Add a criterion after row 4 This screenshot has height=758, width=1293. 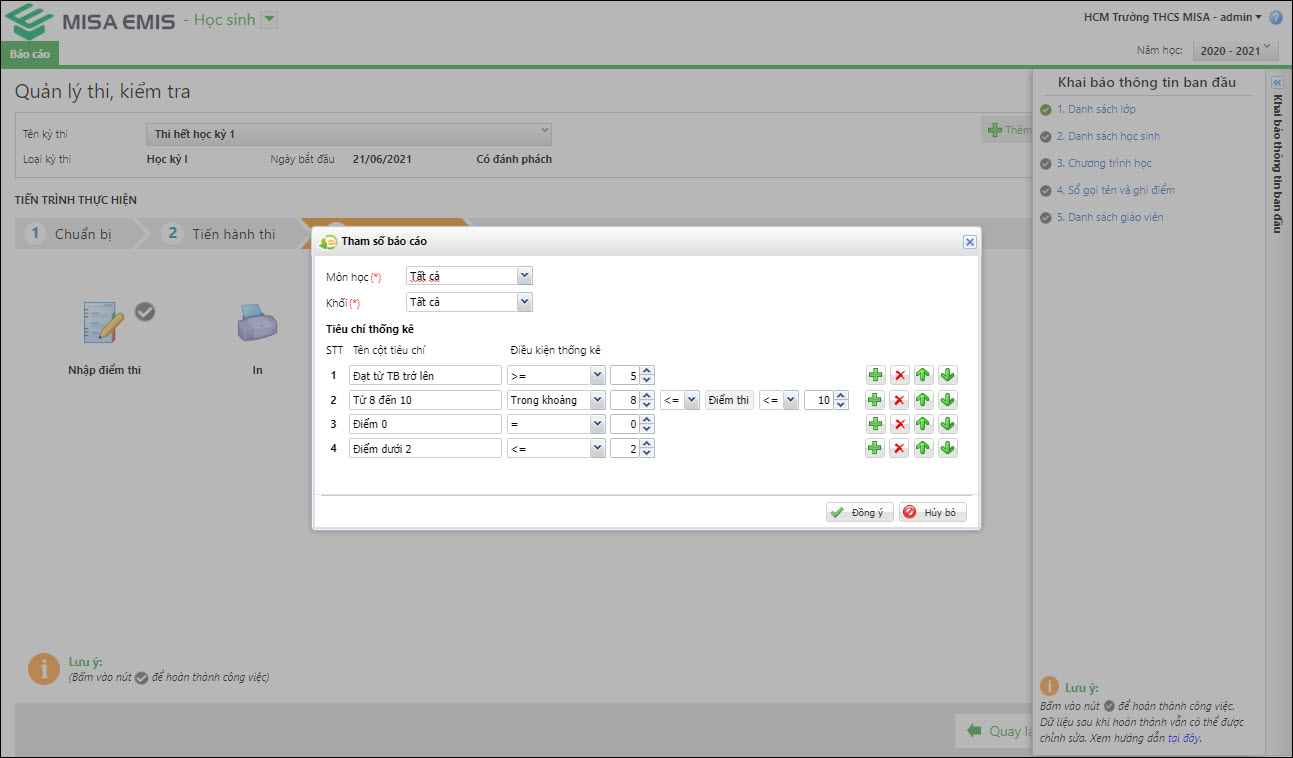click(x=875, y=449)
